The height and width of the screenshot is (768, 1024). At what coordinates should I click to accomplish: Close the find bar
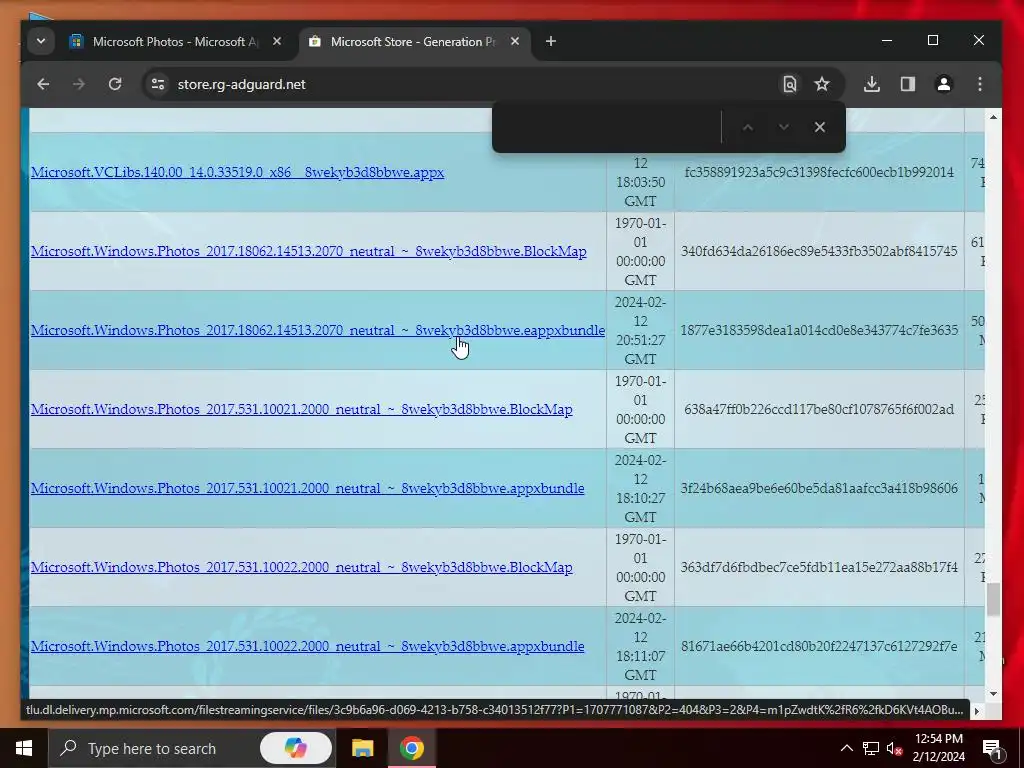click(x=820, y=127)
